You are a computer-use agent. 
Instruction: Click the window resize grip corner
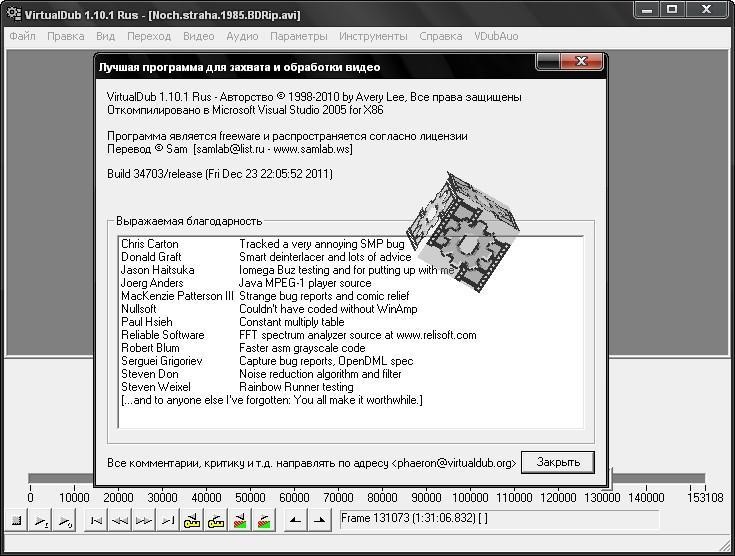(726, 546)
